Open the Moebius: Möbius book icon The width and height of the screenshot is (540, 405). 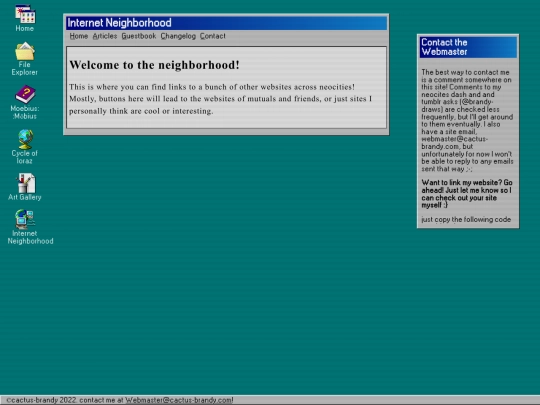click(x=25, y=103)
